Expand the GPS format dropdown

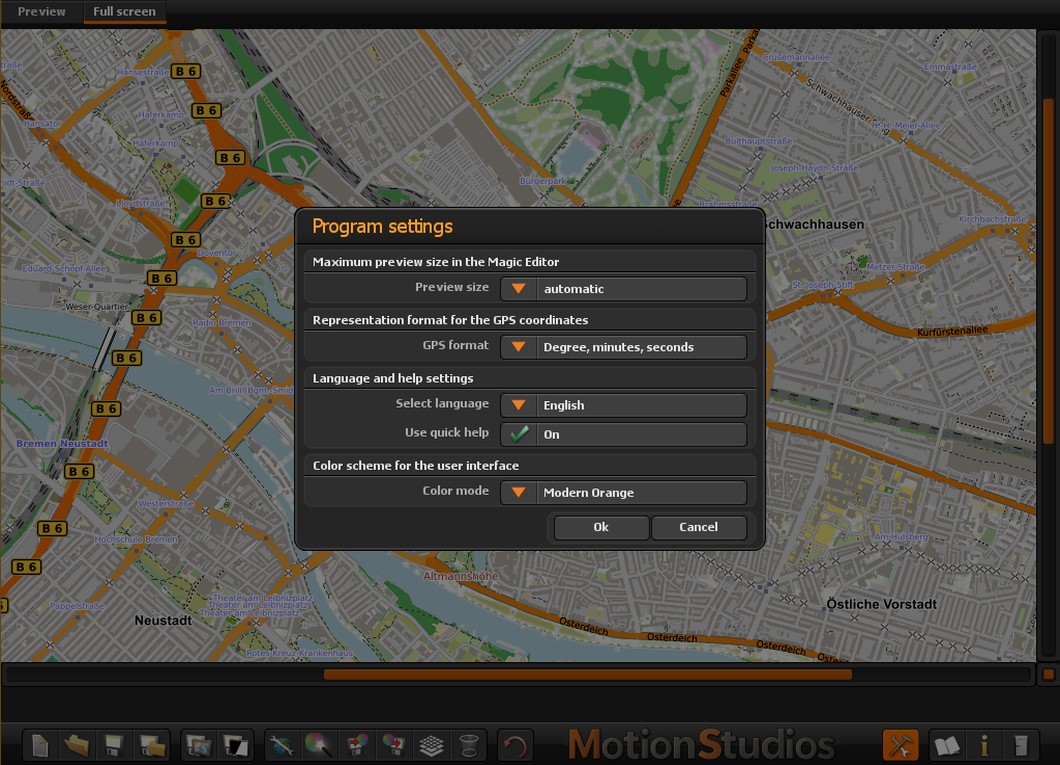(518, 347)
